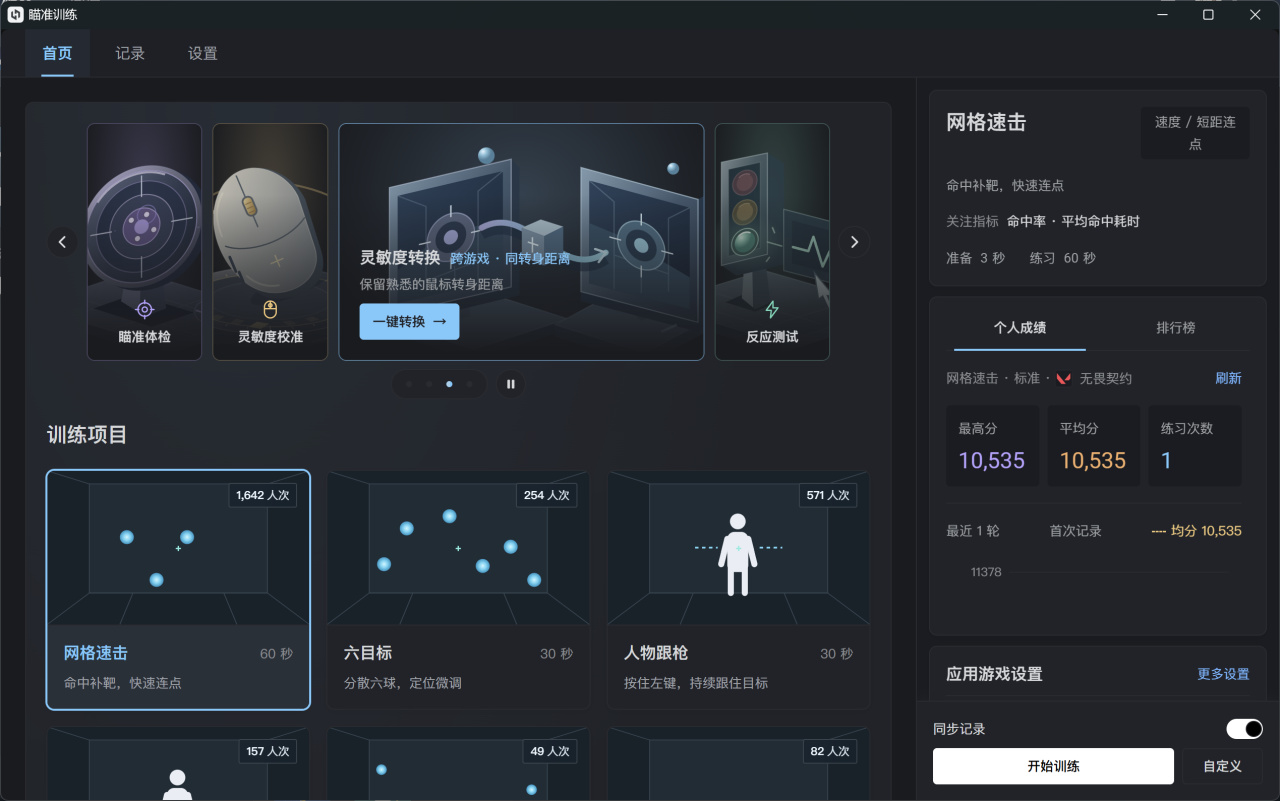Screen dimensions: 1280x801
Task: Select the third carousel dot indicator
Action: point(449,384)
